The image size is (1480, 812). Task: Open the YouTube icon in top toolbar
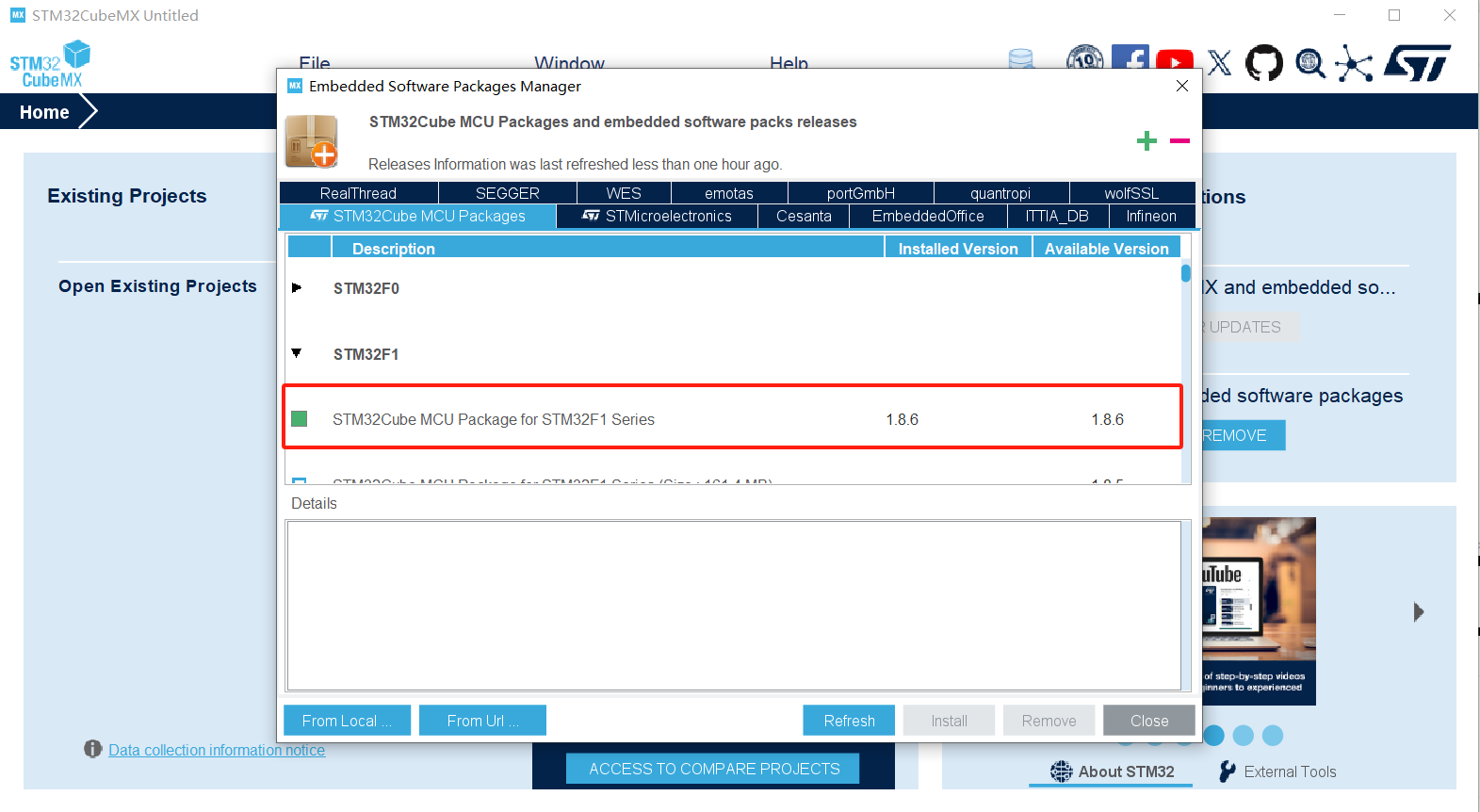click(x=1175, y=61)
